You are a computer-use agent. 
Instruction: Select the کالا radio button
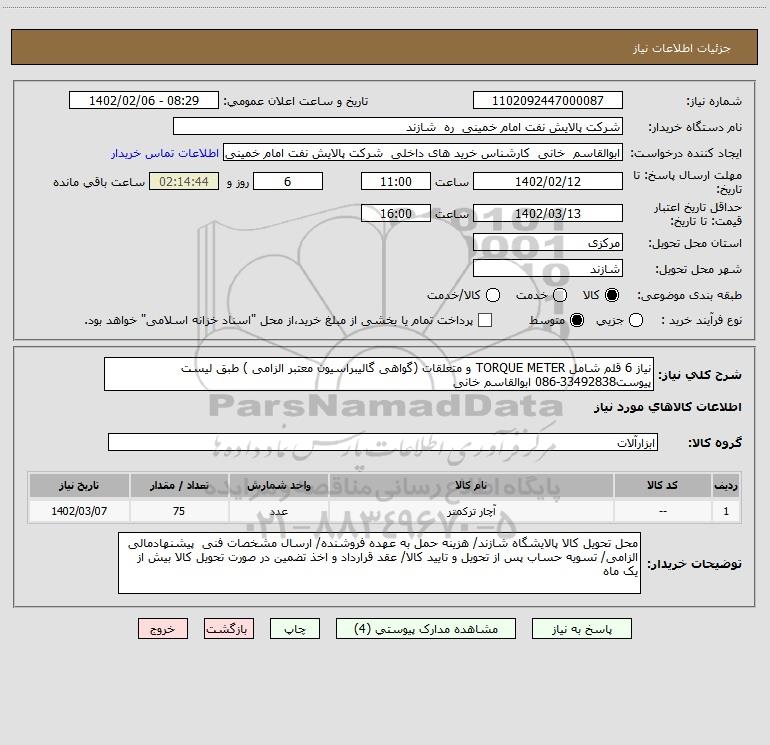[x=612, y=295]
